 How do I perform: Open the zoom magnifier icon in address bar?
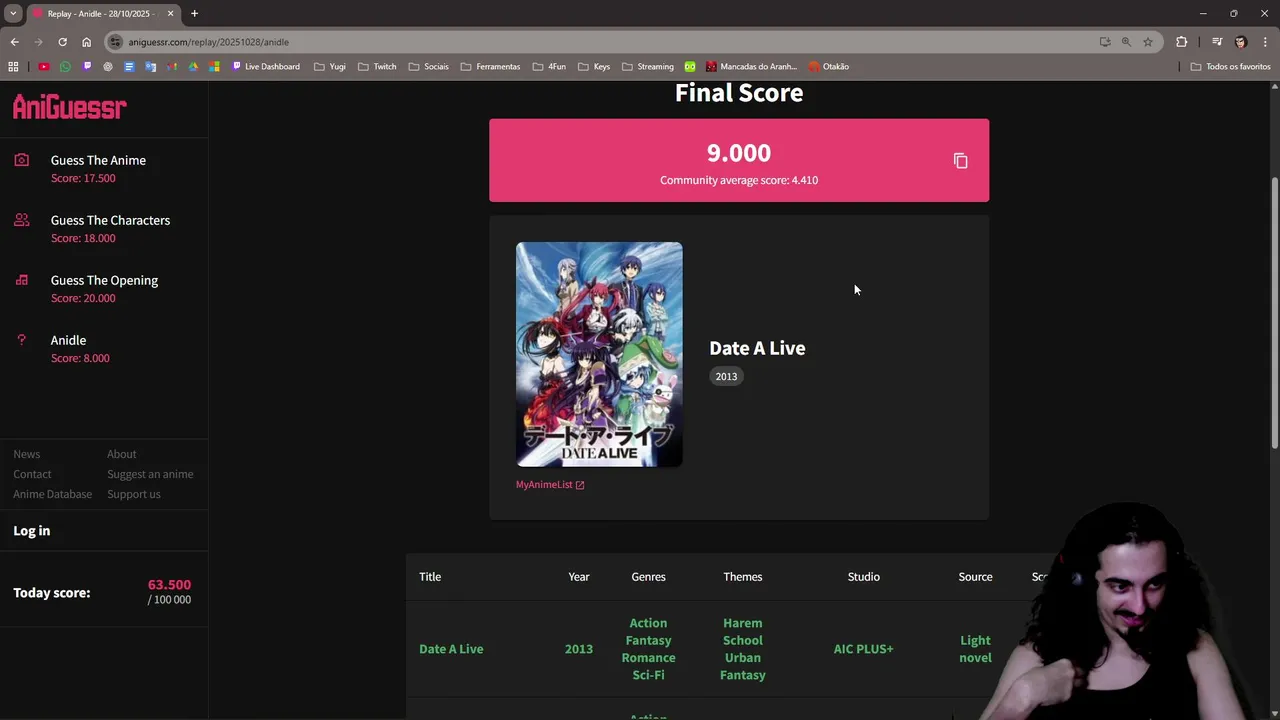[x=1126, y=42]
